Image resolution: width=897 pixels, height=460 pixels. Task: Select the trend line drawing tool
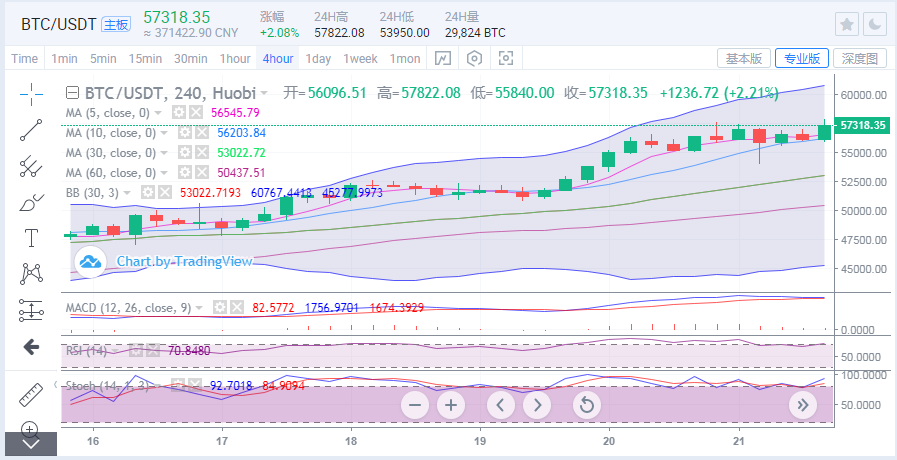pos(31,128)
